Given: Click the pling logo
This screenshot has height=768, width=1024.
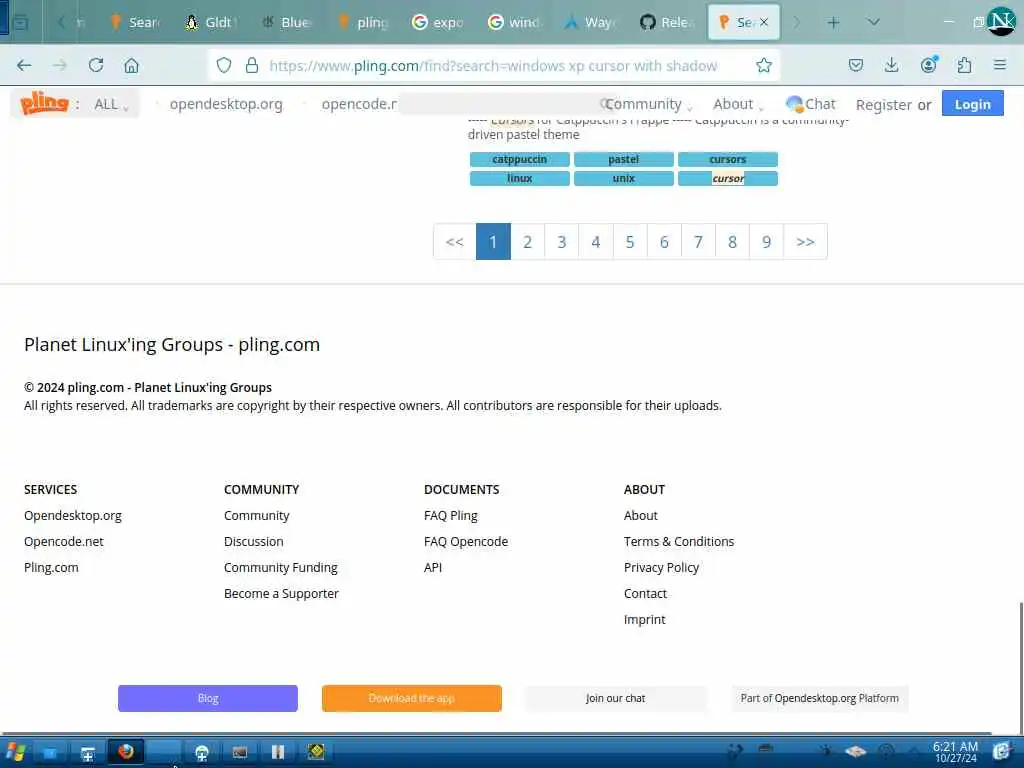Looking at the screenshot, I should click(44, 103).
